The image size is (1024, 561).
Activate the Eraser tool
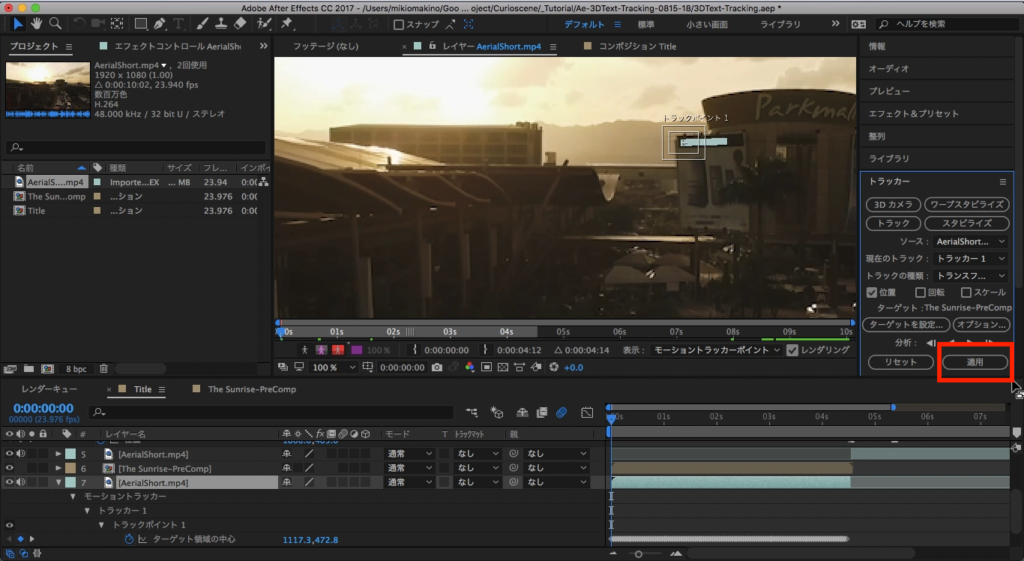point(239,24)
